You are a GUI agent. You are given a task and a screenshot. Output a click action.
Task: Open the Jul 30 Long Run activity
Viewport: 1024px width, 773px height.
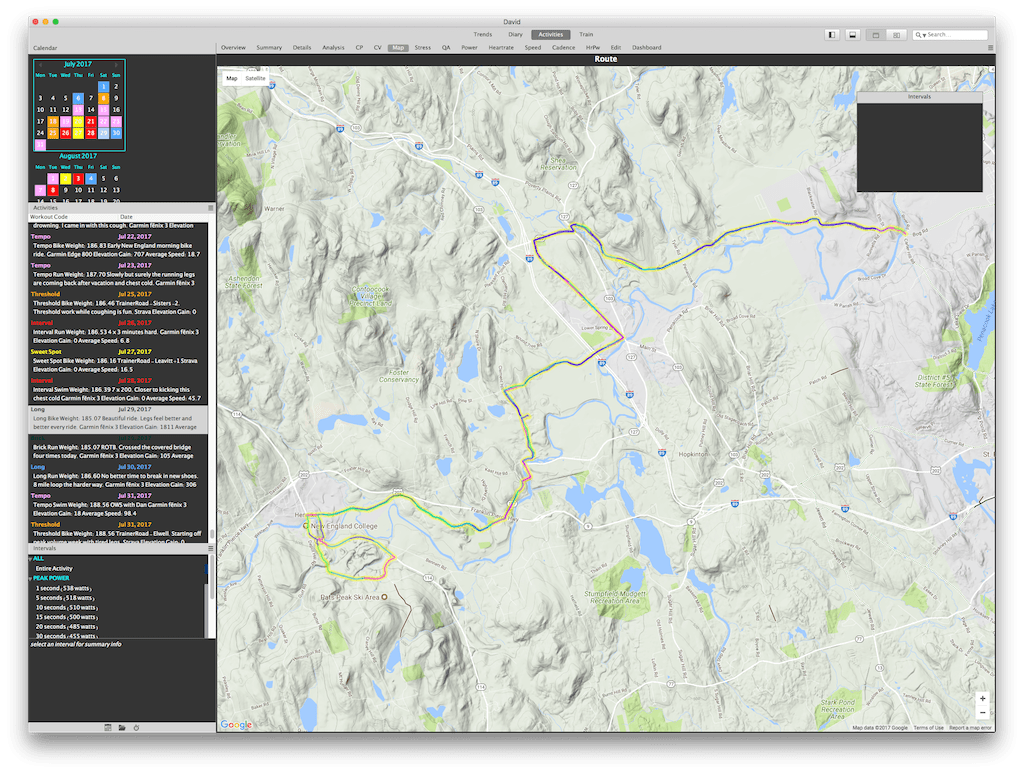click(118, 476)
